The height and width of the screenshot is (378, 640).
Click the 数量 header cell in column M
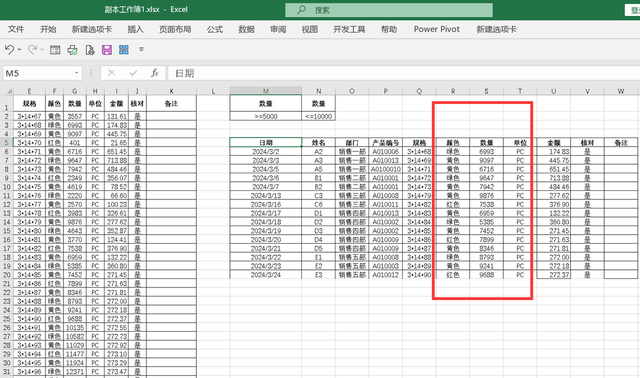(266, 103)
